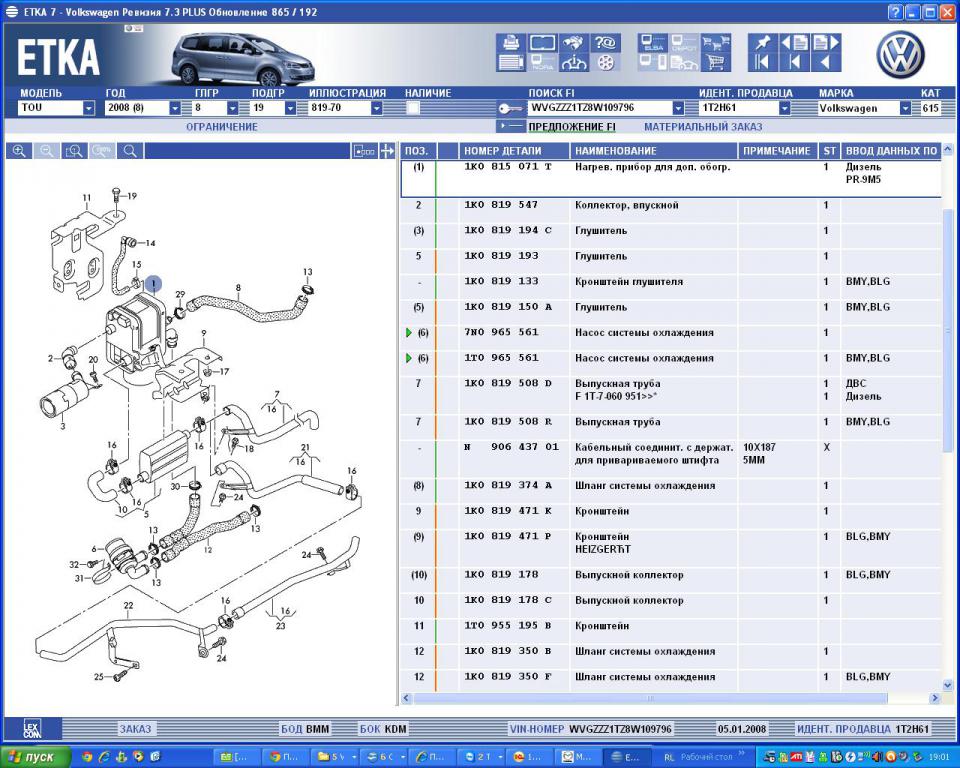Click the expand panel arrow icon
960x768 pixels.
387,151
